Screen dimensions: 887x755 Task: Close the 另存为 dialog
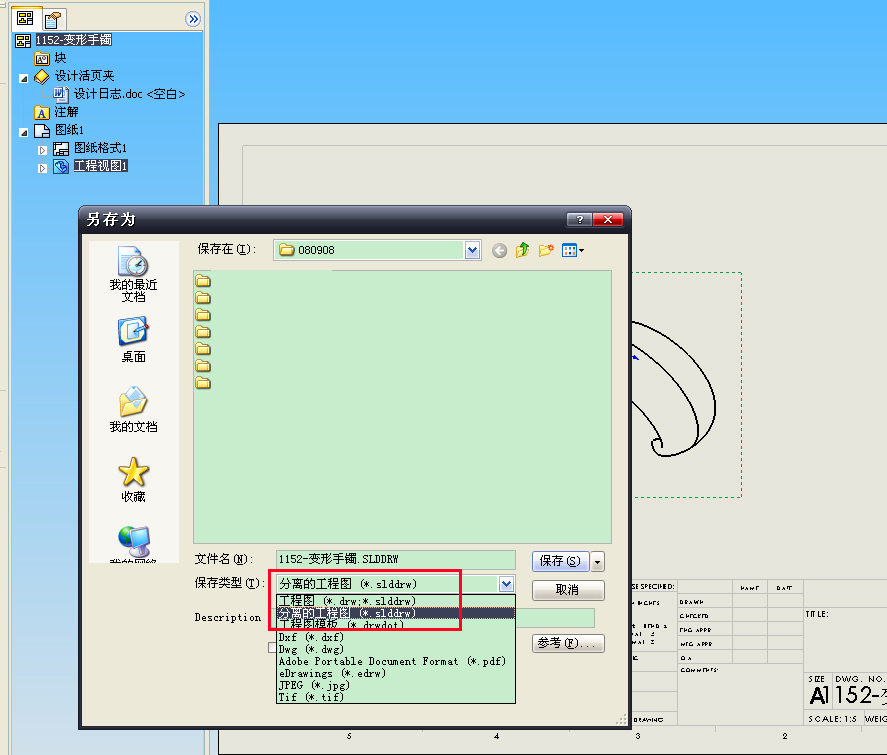point(608,219)
